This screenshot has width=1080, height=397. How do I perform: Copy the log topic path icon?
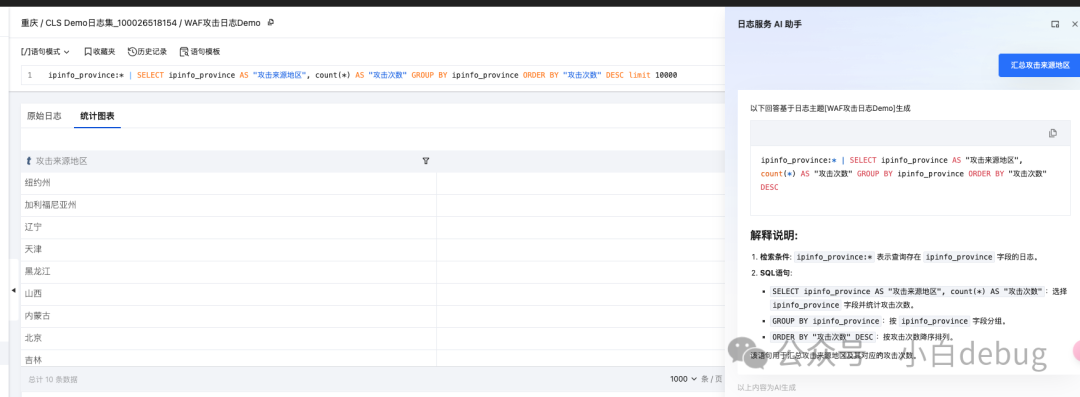point(271,23)
